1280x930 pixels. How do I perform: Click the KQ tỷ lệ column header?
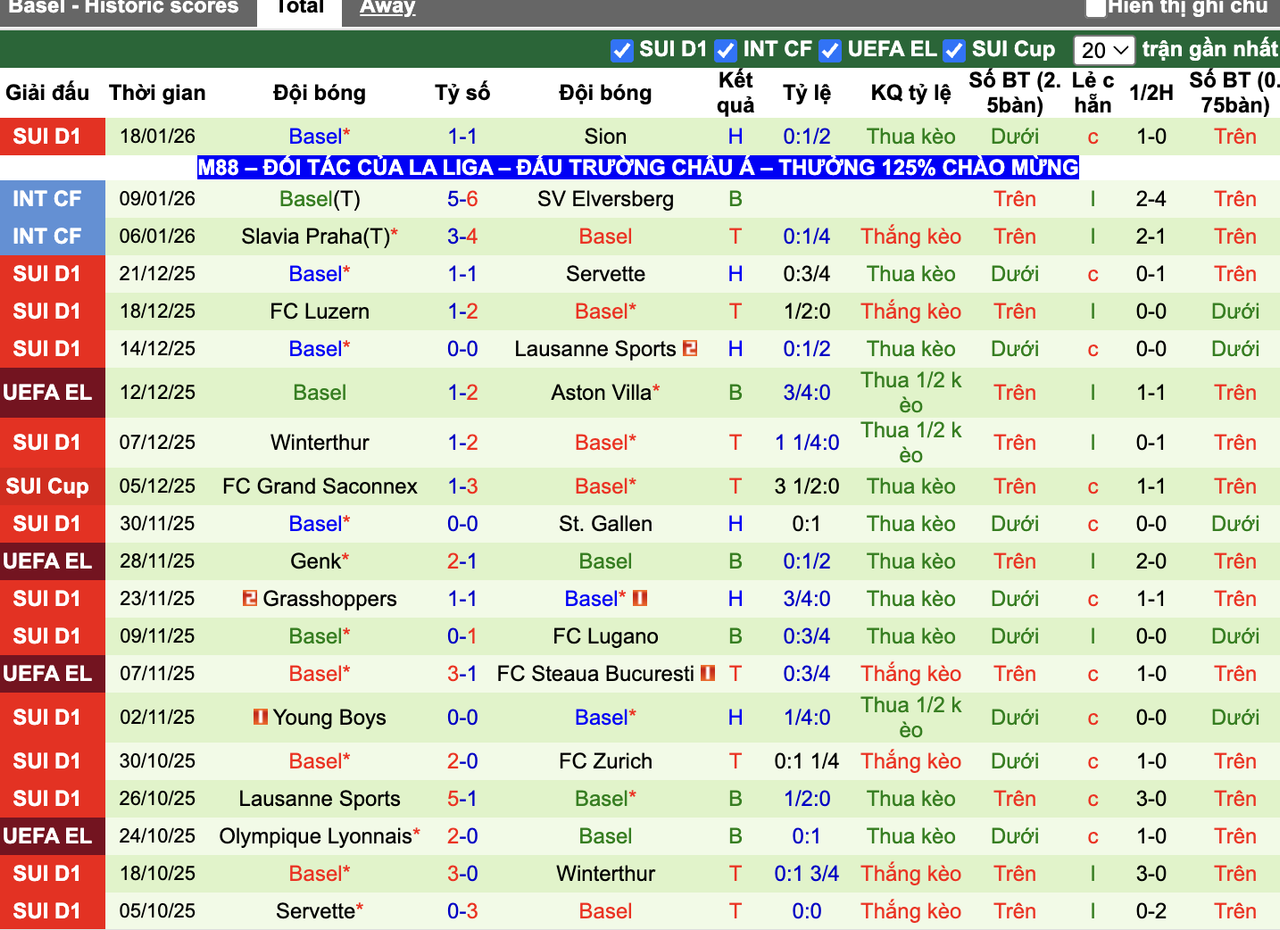pos(911,93)
